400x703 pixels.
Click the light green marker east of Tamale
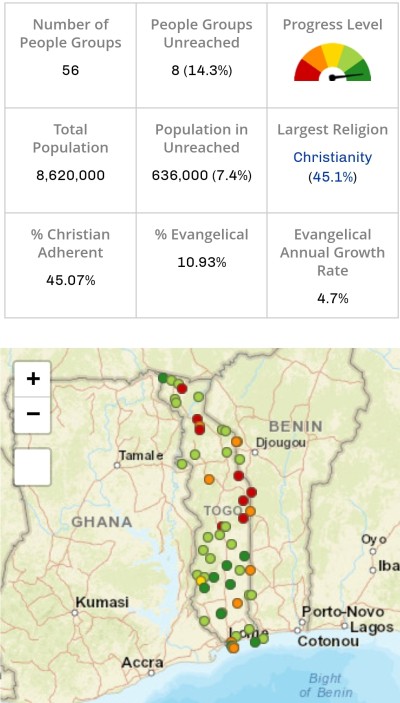(182, 464)
